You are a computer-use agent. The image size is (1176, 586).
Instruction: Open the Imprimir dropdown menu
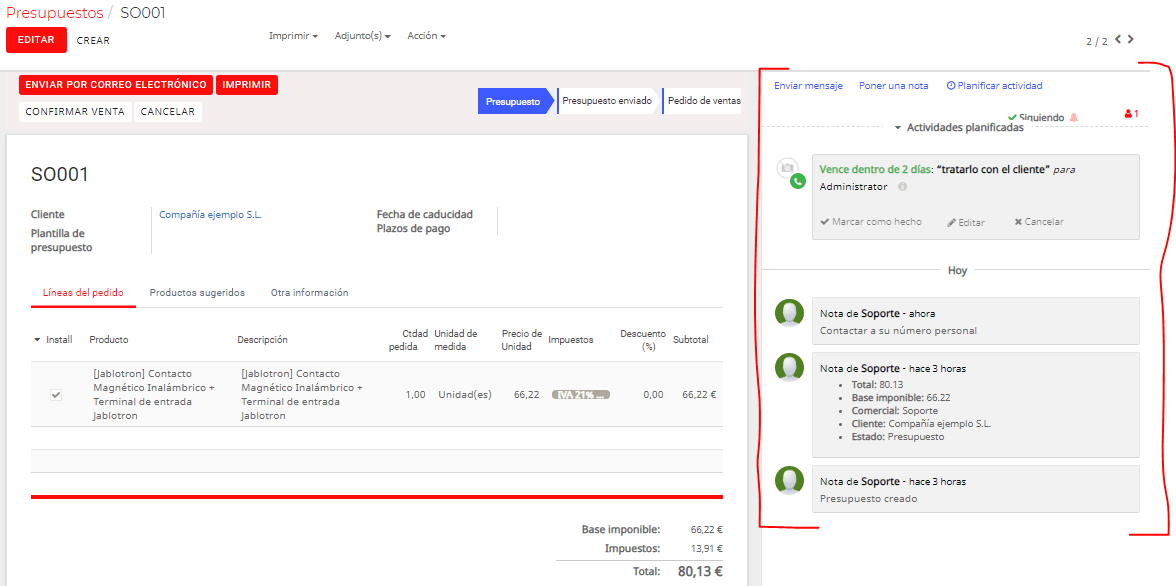[x=293, y=35]
